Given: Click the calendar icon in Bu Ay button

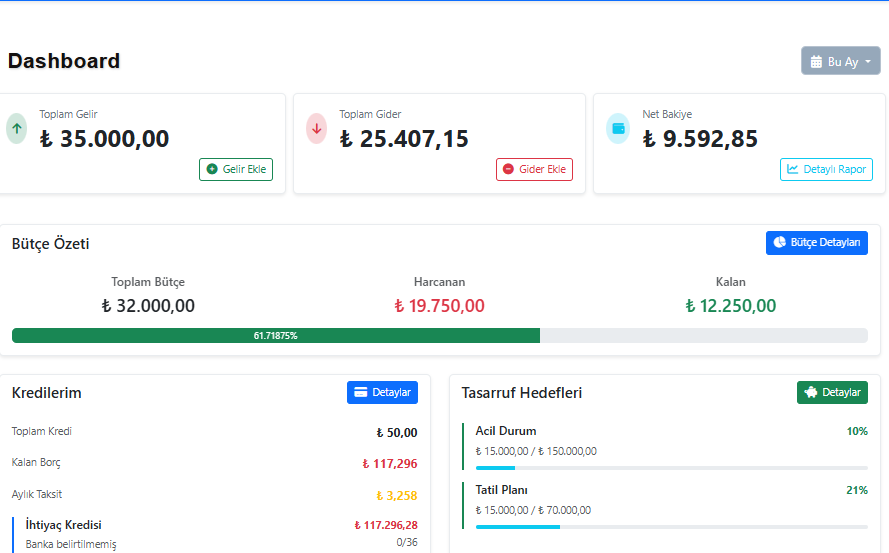Looking at the screenshot, I should pos(816,61).
